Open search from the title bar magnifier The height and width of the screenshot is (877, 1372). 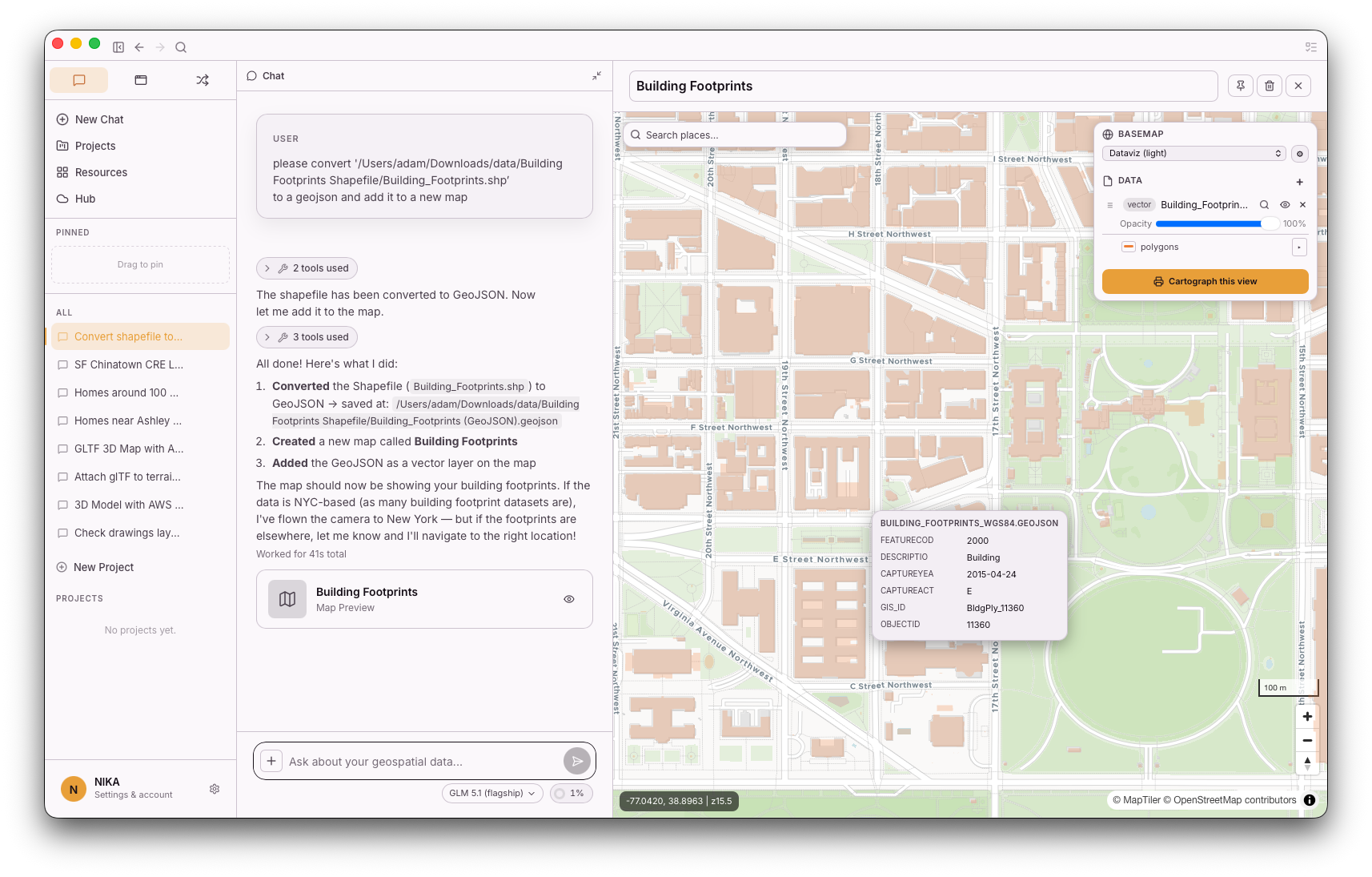pyautogui.click(x=181, y=47)
